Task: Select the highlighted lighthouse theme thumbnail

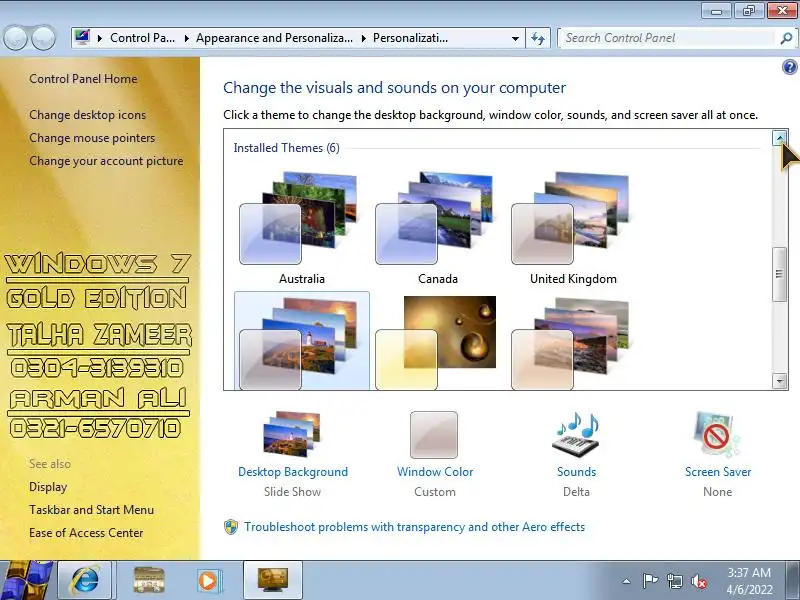Action: pos(302,341)
